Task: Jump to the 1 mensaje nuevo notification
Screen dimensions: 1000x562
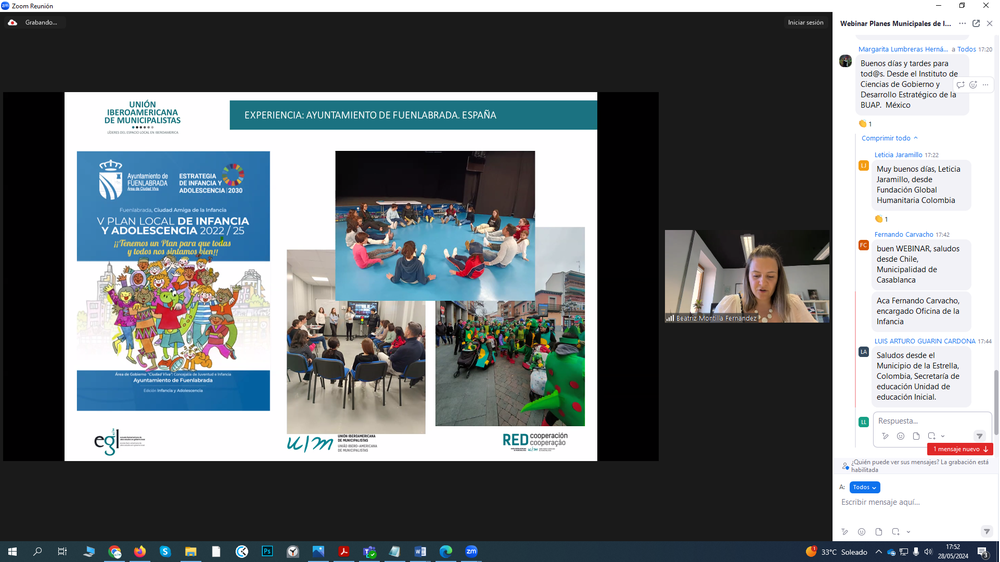Action: click(959, 449)
